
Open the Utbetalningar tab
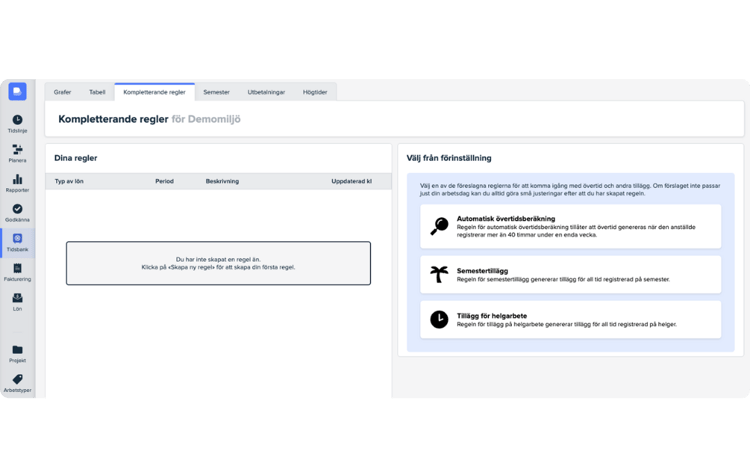click(266, 92)
